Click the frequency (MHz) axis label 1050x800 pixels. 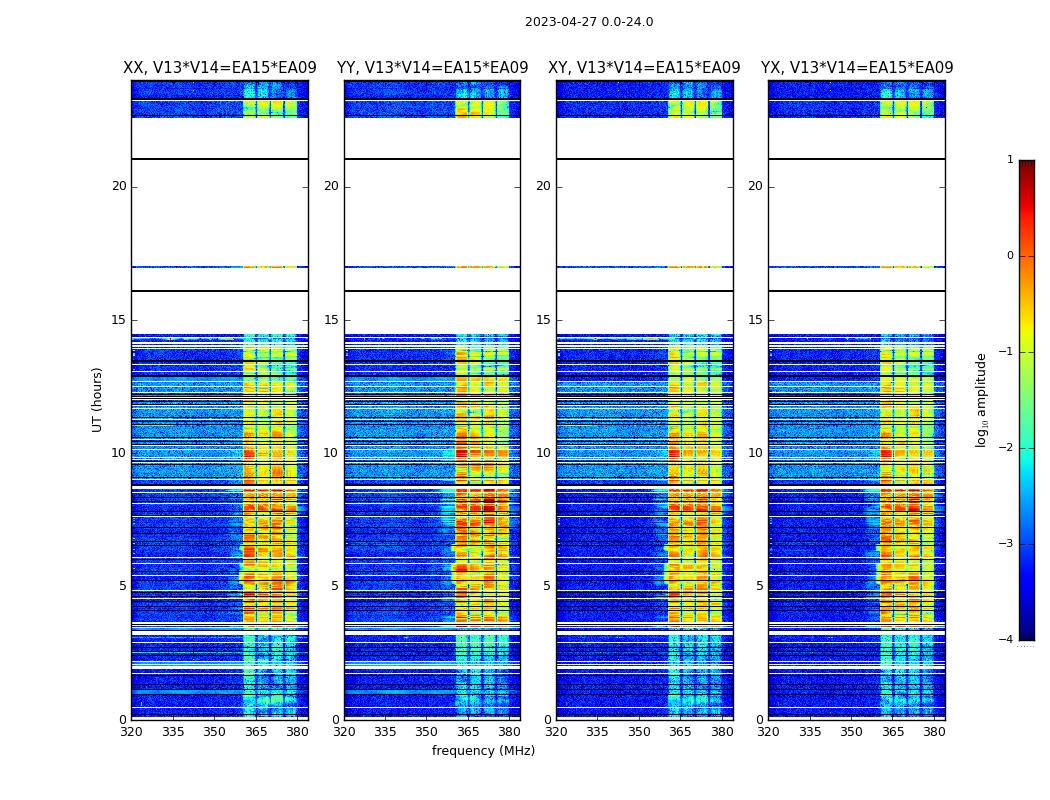(x=483, y=751)
